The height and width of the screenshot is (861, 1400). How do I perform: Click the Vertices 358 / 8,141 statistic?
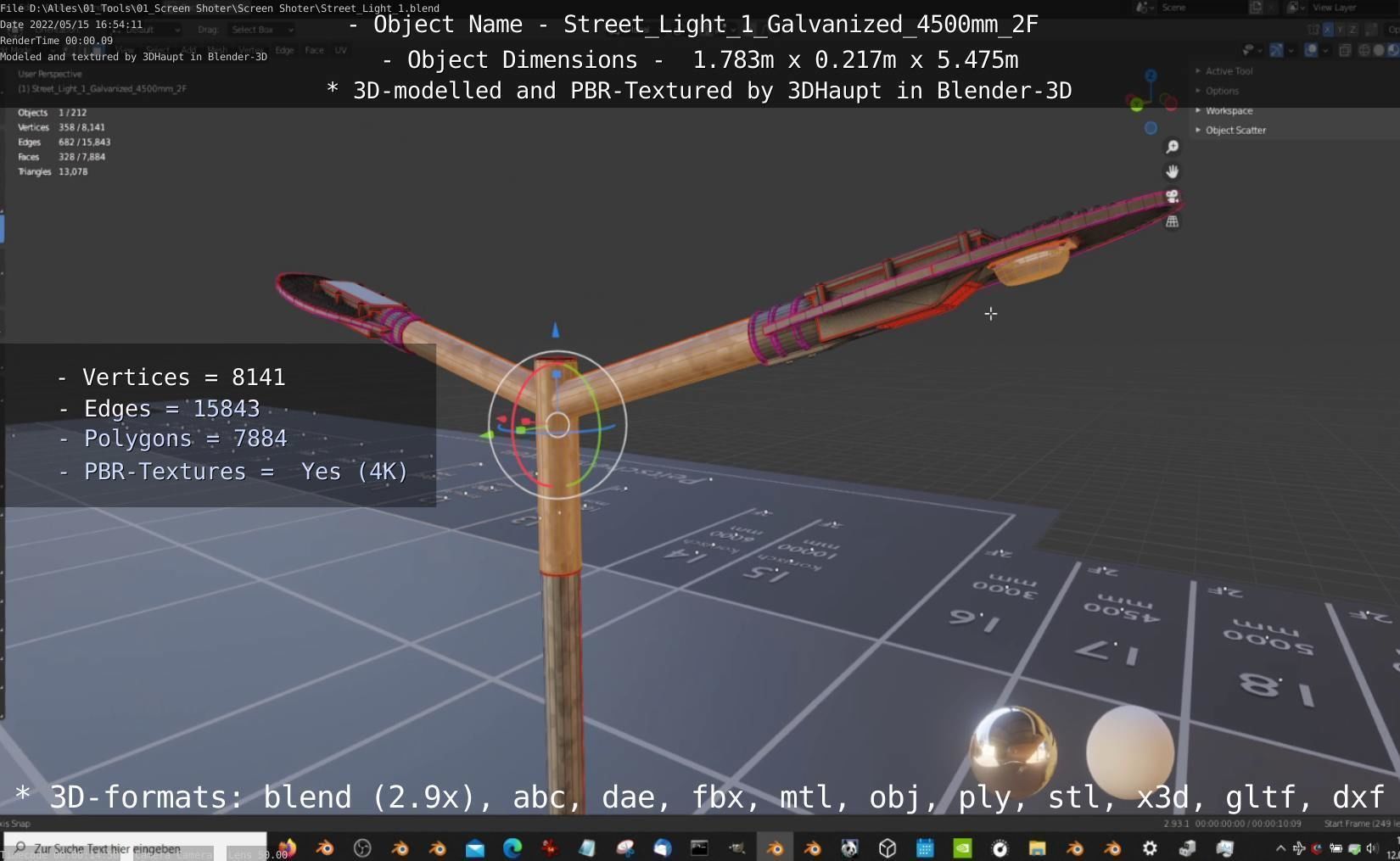point(61,127)
